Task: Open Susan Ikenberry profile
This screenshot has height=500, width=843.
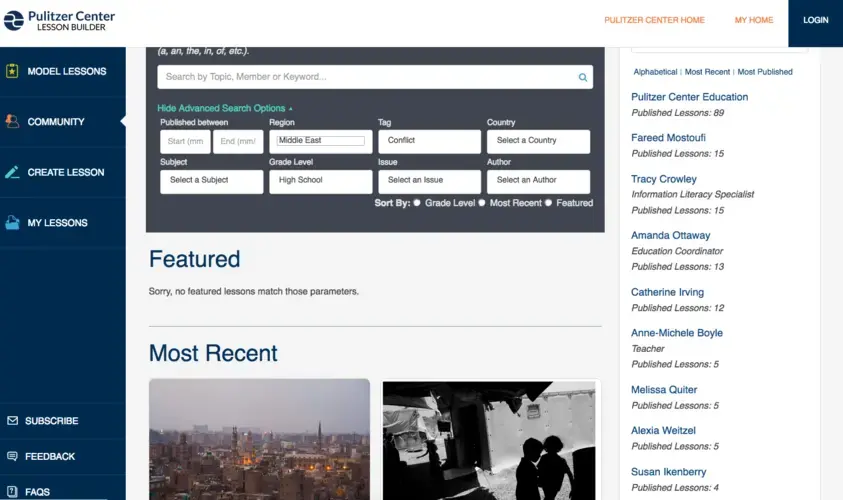Action: pyautogui.click(x=668, y=472)
